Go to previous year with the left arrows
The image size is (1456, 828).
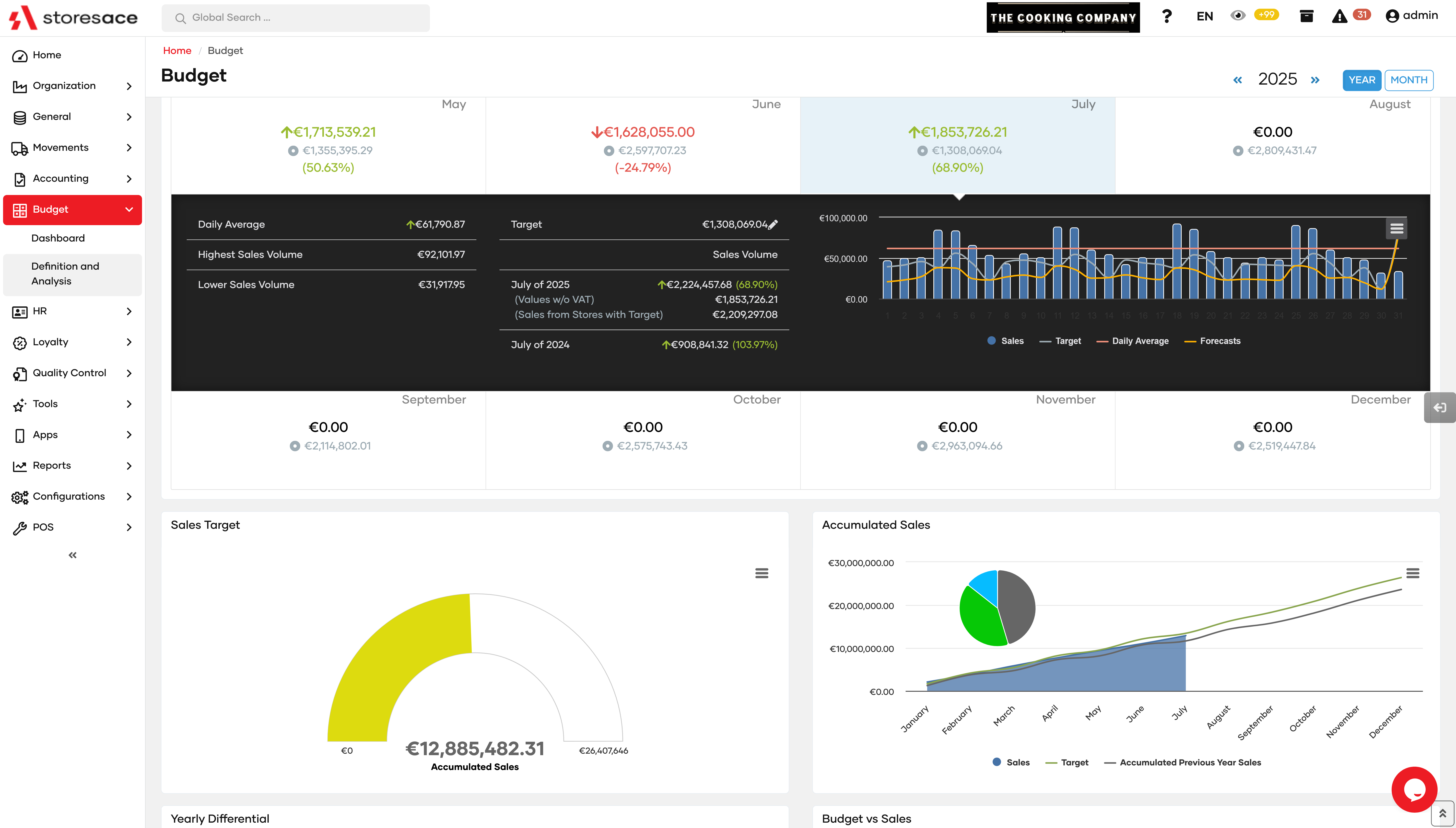pyautogui.click(x=1237, y=80)
